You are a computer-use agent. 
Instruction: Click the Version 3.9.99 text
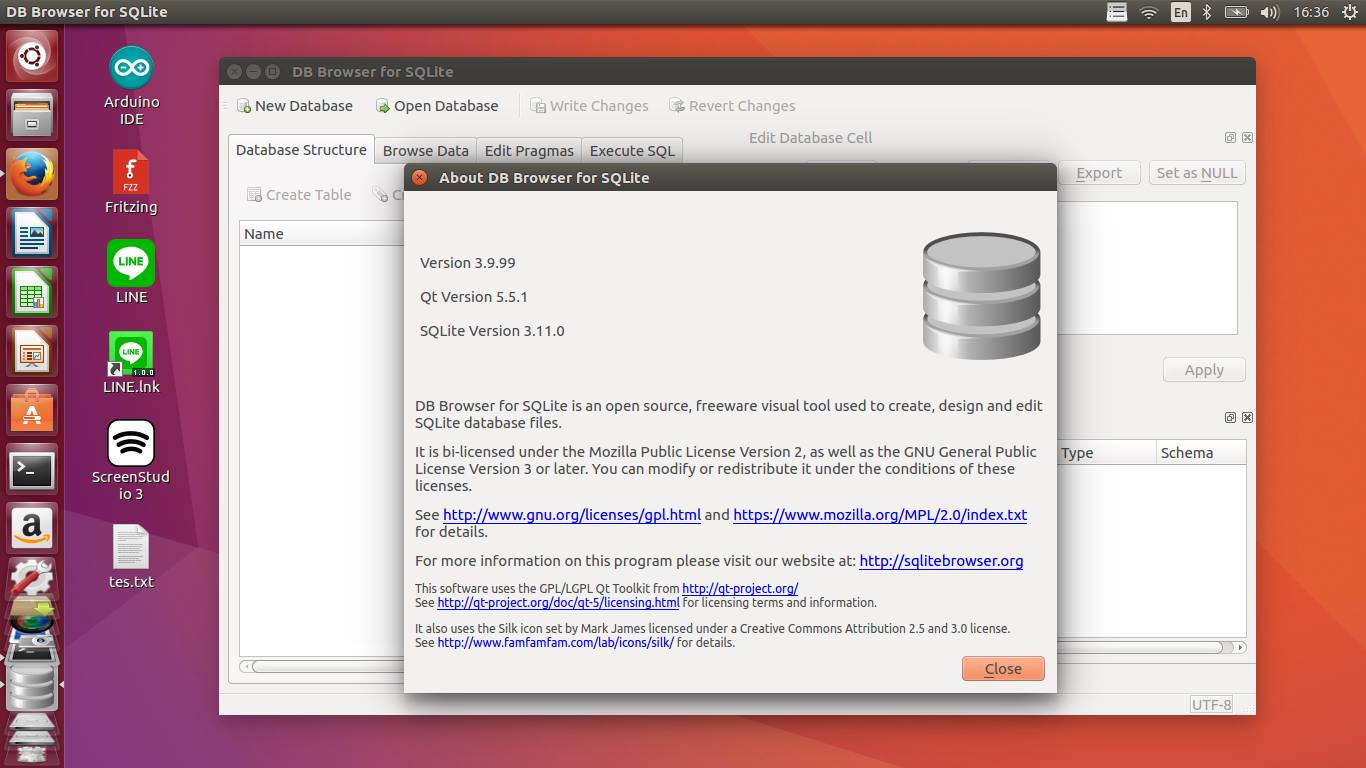468,263
